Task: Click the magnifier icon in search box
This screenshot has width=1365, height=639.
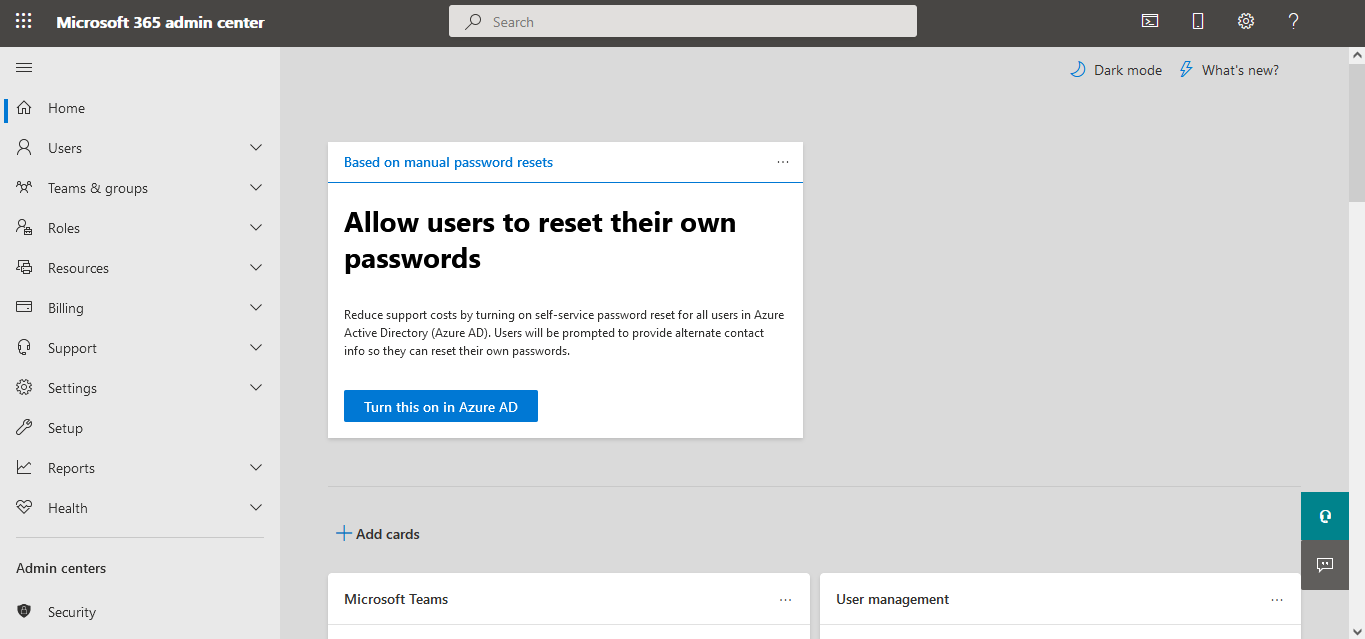Action: (x=473, y=21)
